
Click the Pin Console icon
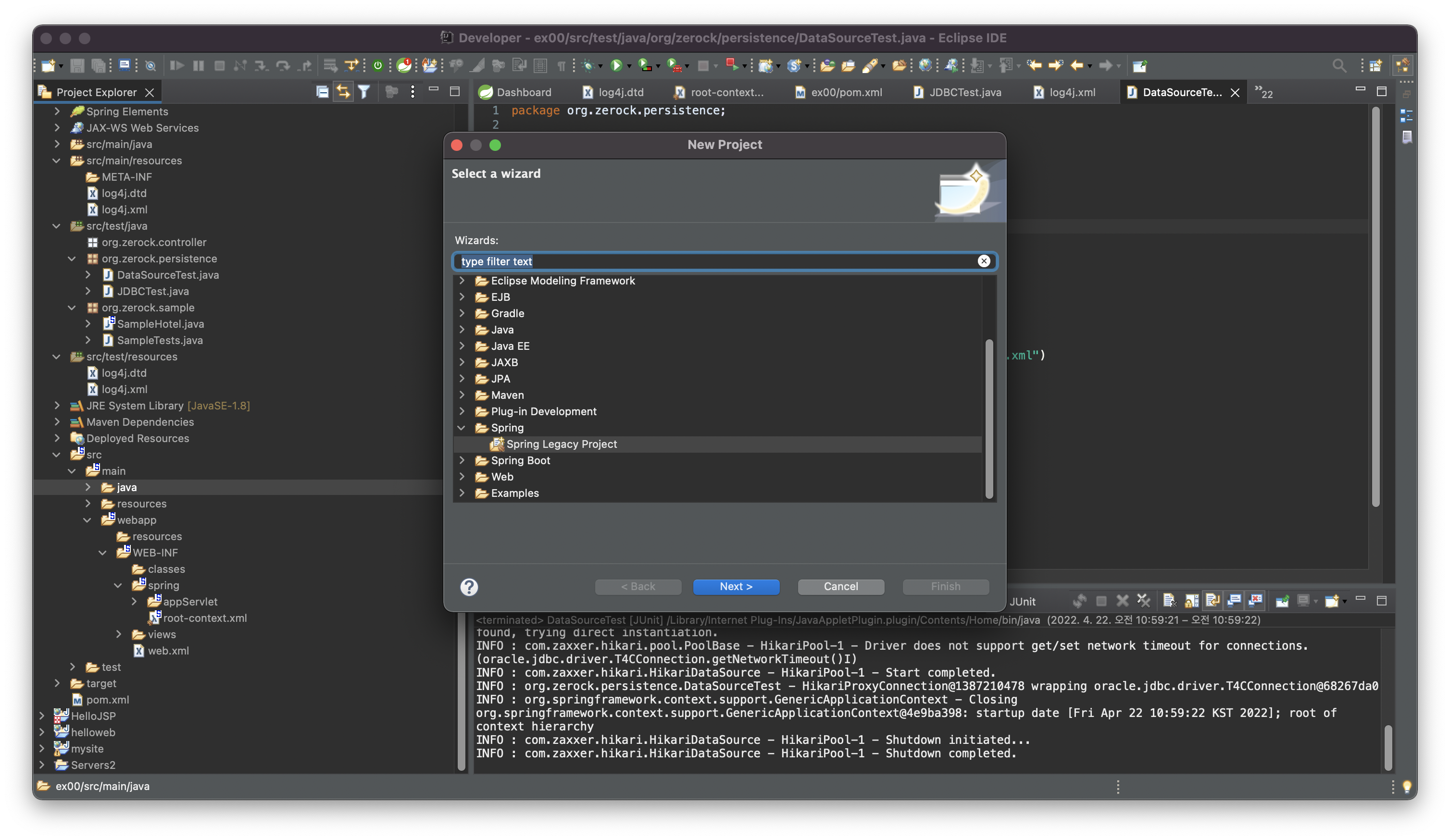click(x=1282, y=601)
